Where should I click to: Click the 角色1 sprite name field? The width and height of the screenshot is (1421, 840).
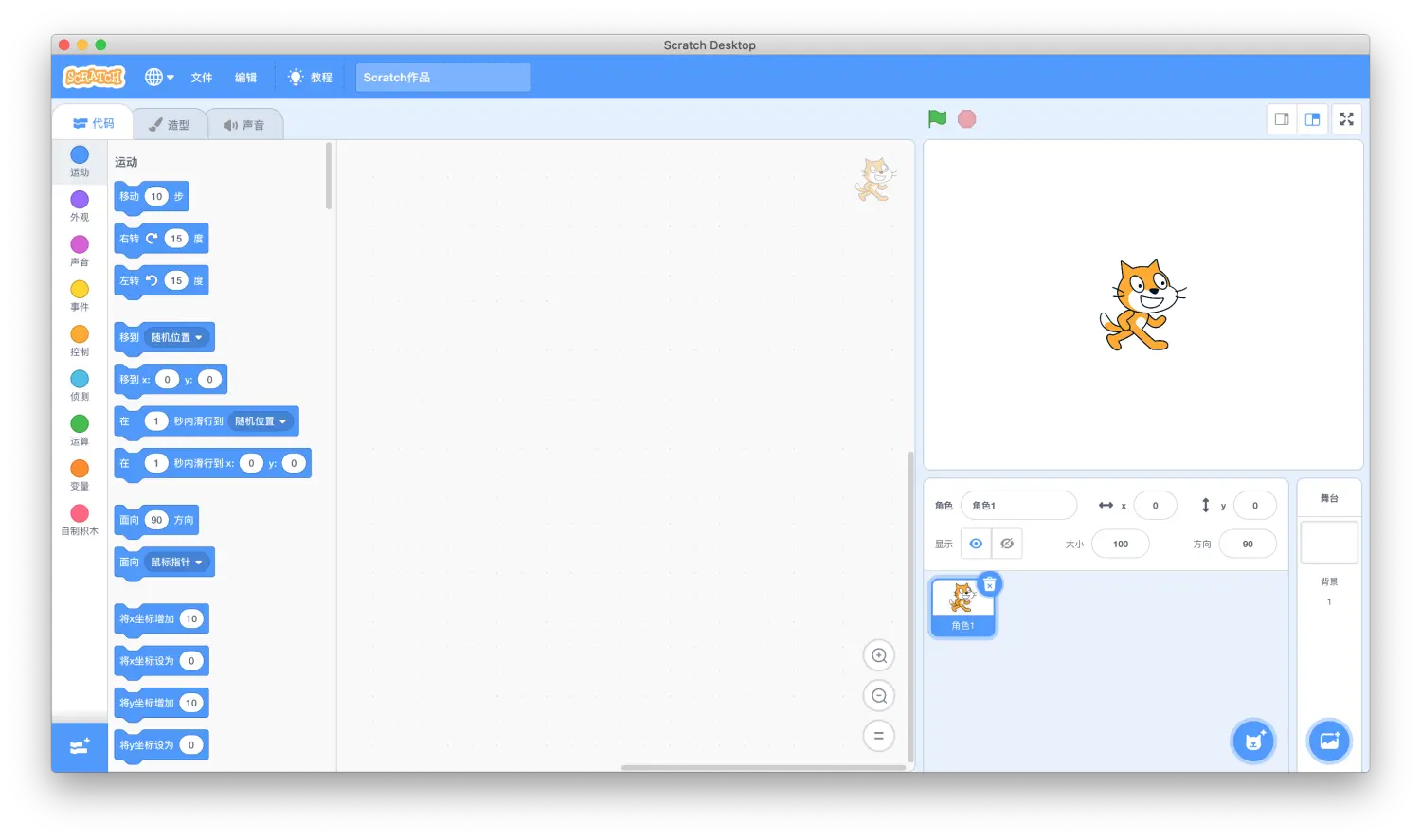(x=1018, y=506)
